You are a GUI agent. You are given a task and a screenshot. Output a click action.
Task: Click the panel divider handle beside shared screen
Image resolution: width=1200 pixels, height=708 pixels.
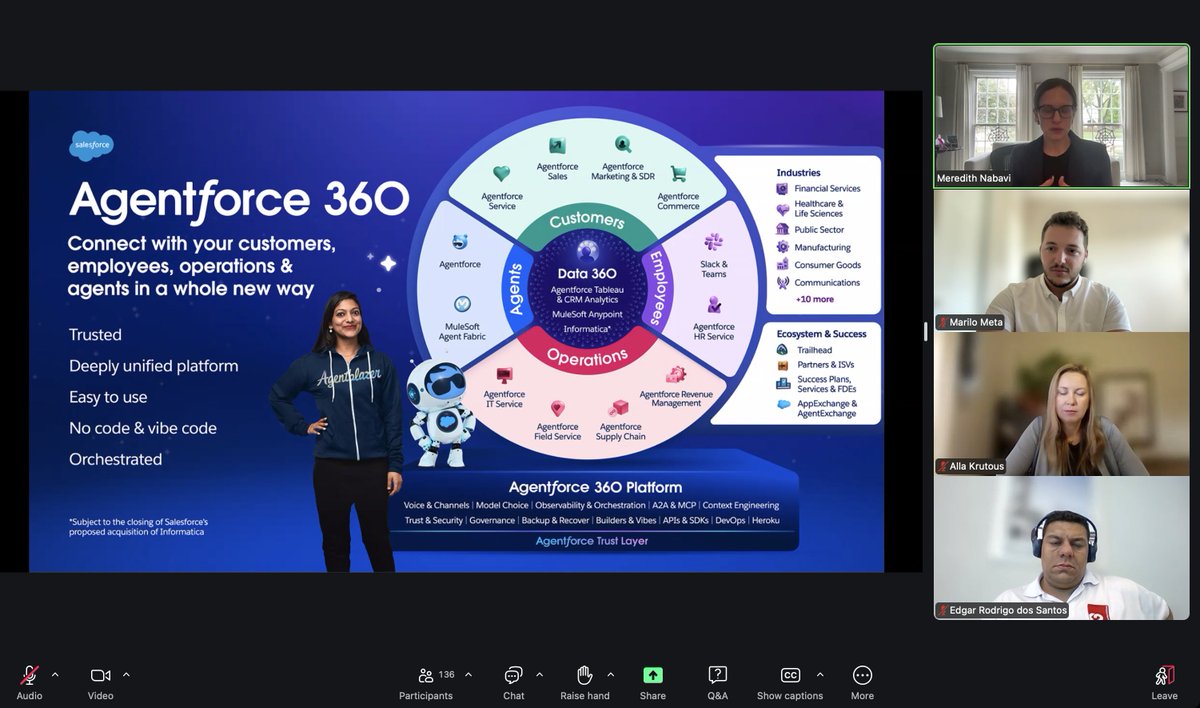point(925,332)
